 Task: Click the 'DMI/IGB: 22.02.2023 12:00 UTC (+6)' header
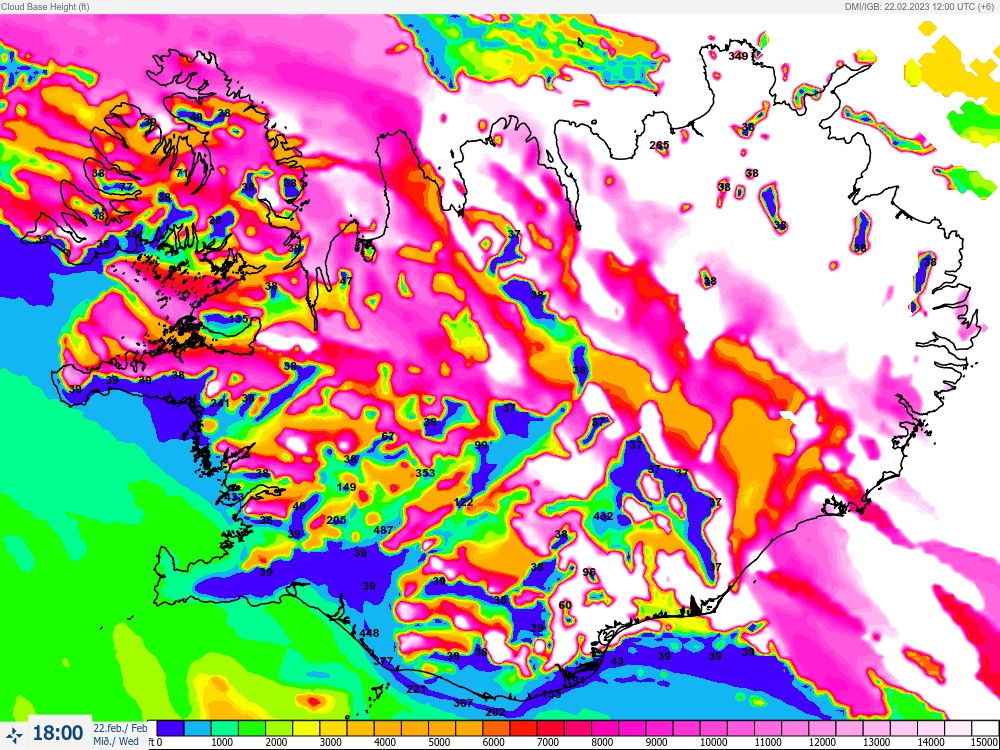pyautogui.click(x=920, y=6)
